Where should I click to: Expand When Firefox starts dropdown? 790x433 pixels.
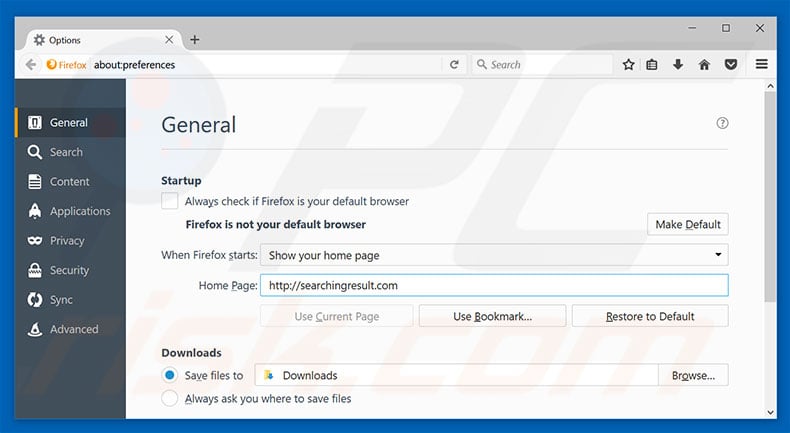coord(494,255)
